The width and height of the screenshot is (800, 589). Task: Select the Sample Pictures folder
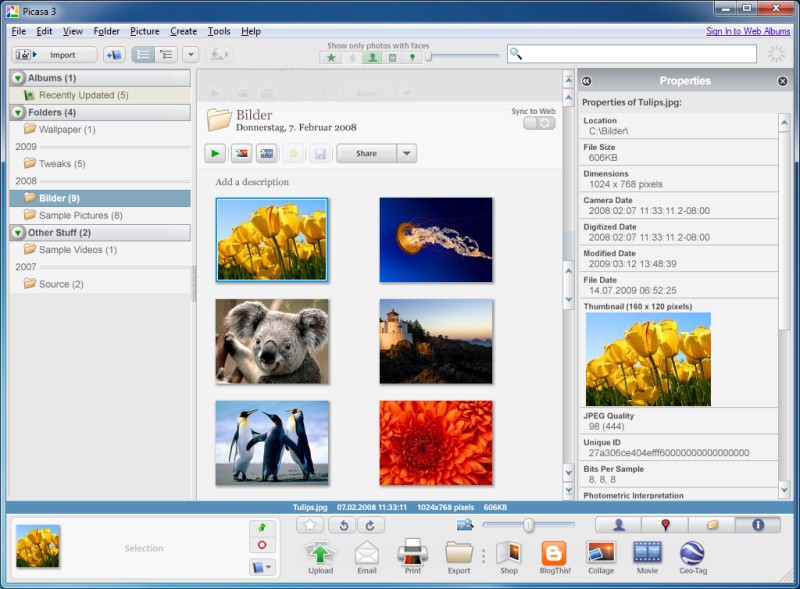(x=100, y=215)
